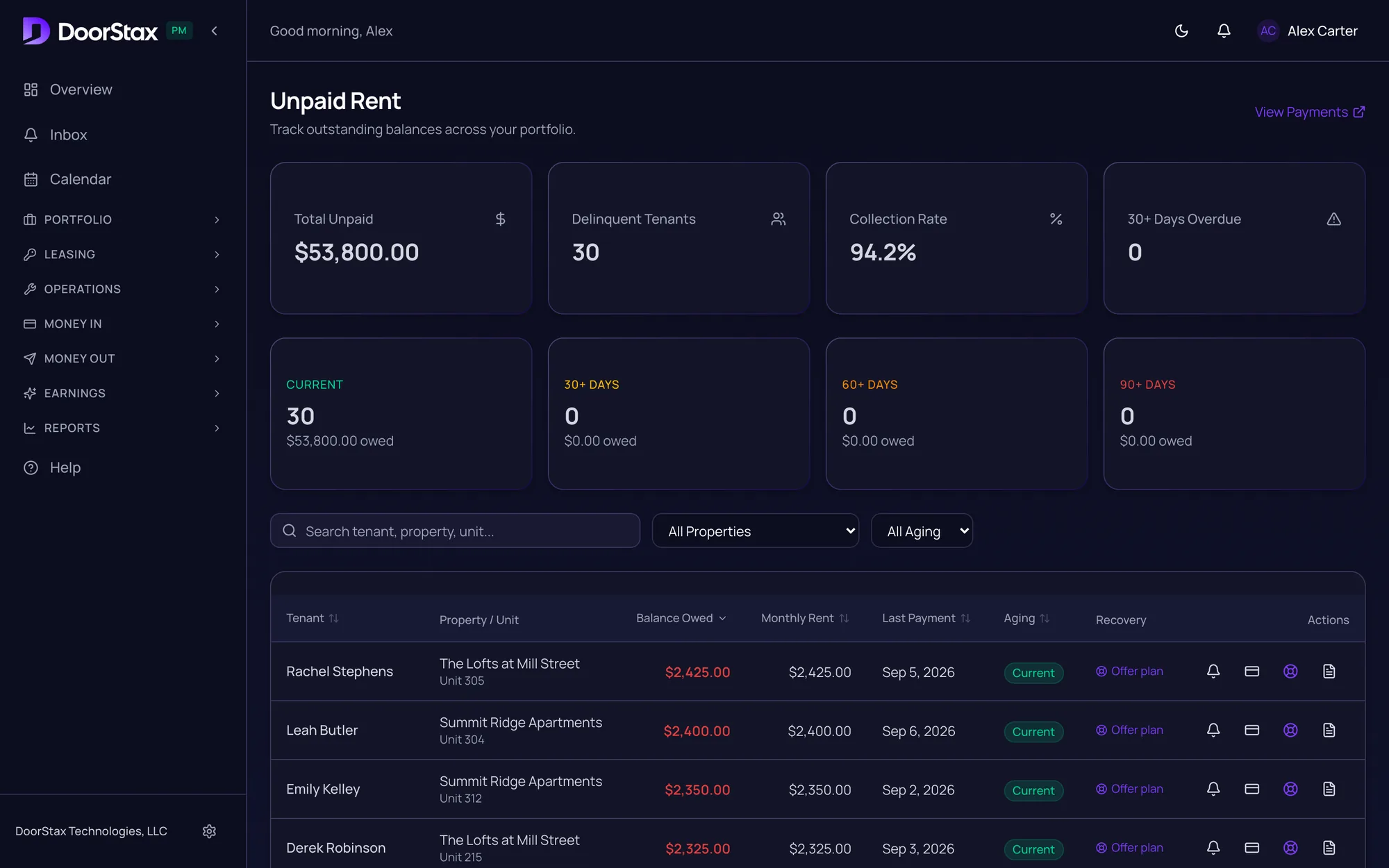Open the All Aging dropdown

pyautogui.click(x=922, y=531)
